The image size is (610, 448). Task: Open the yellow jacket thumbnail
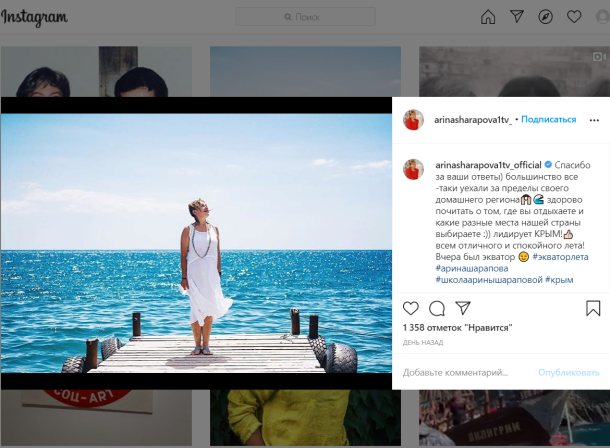click(305, 418)
